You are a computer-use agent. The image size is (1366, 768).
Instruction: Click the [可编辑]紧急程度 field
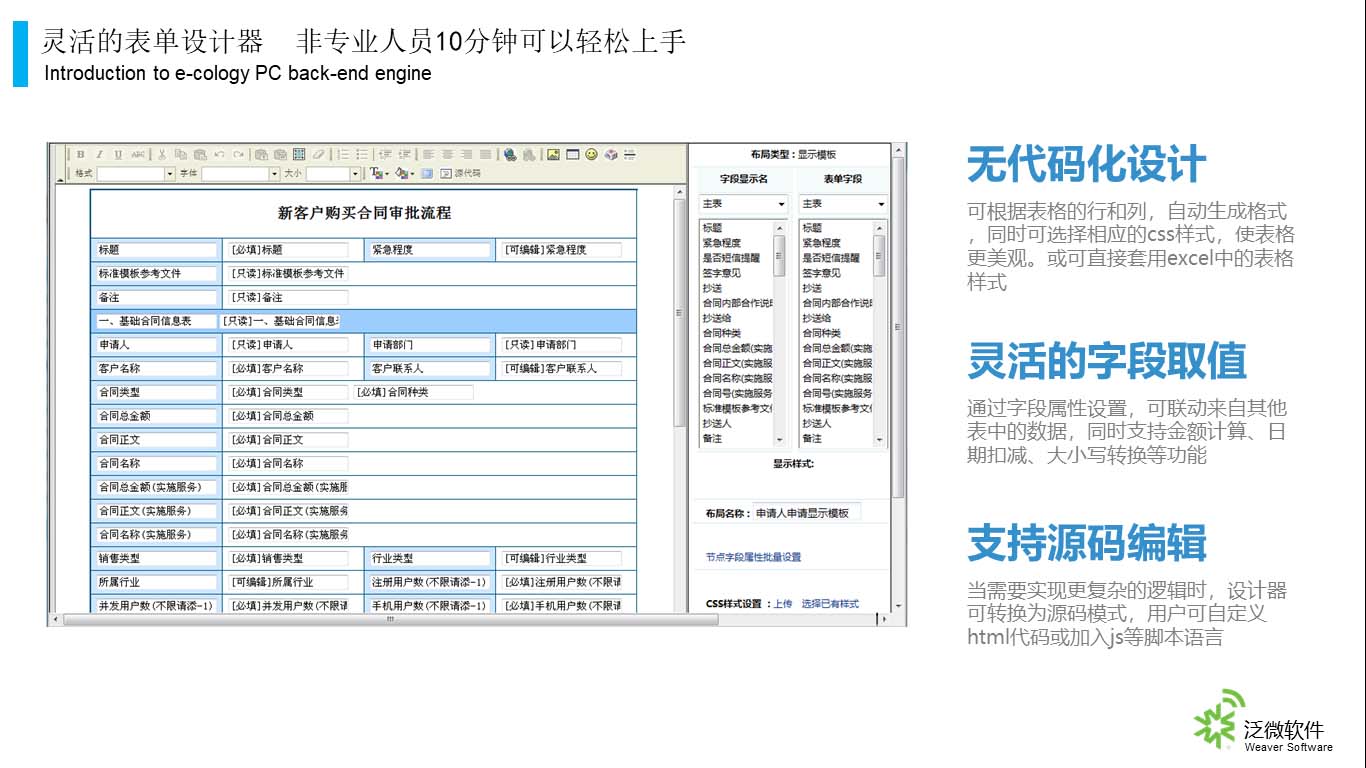click(561, 250)
